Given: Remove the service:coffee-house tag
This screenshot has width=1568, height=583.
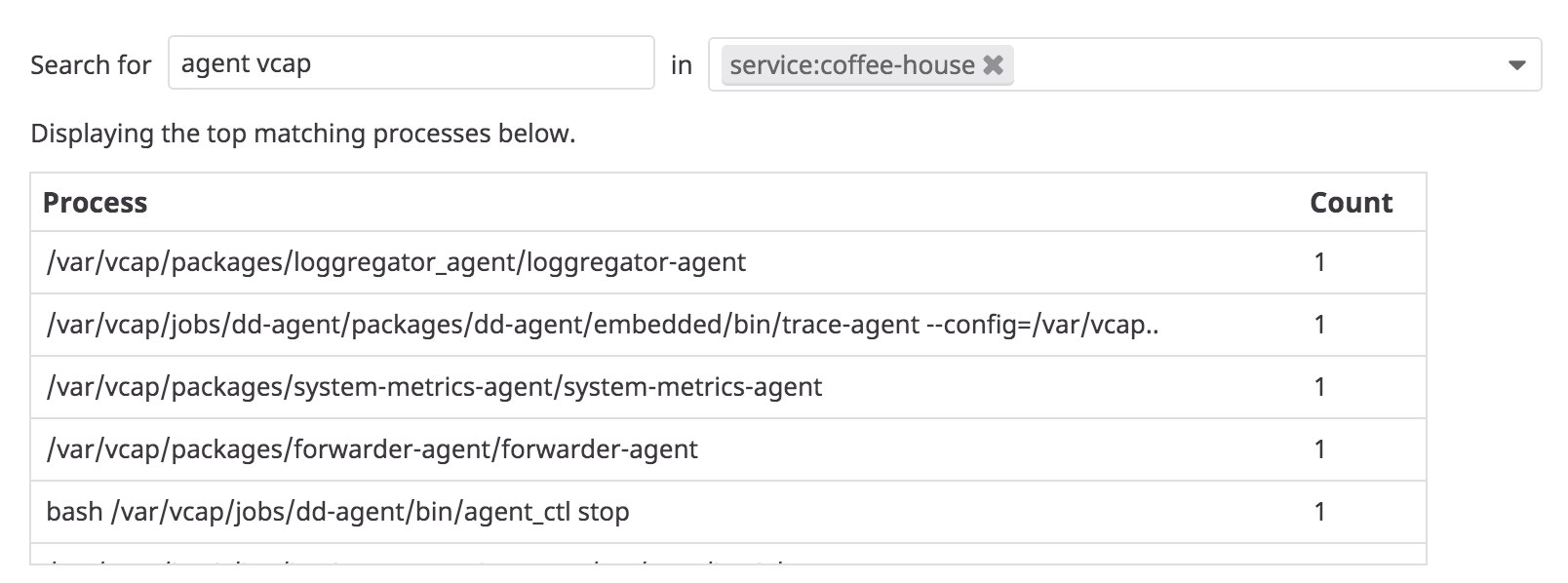Looking at the screenshot, I should pos(993,65).
